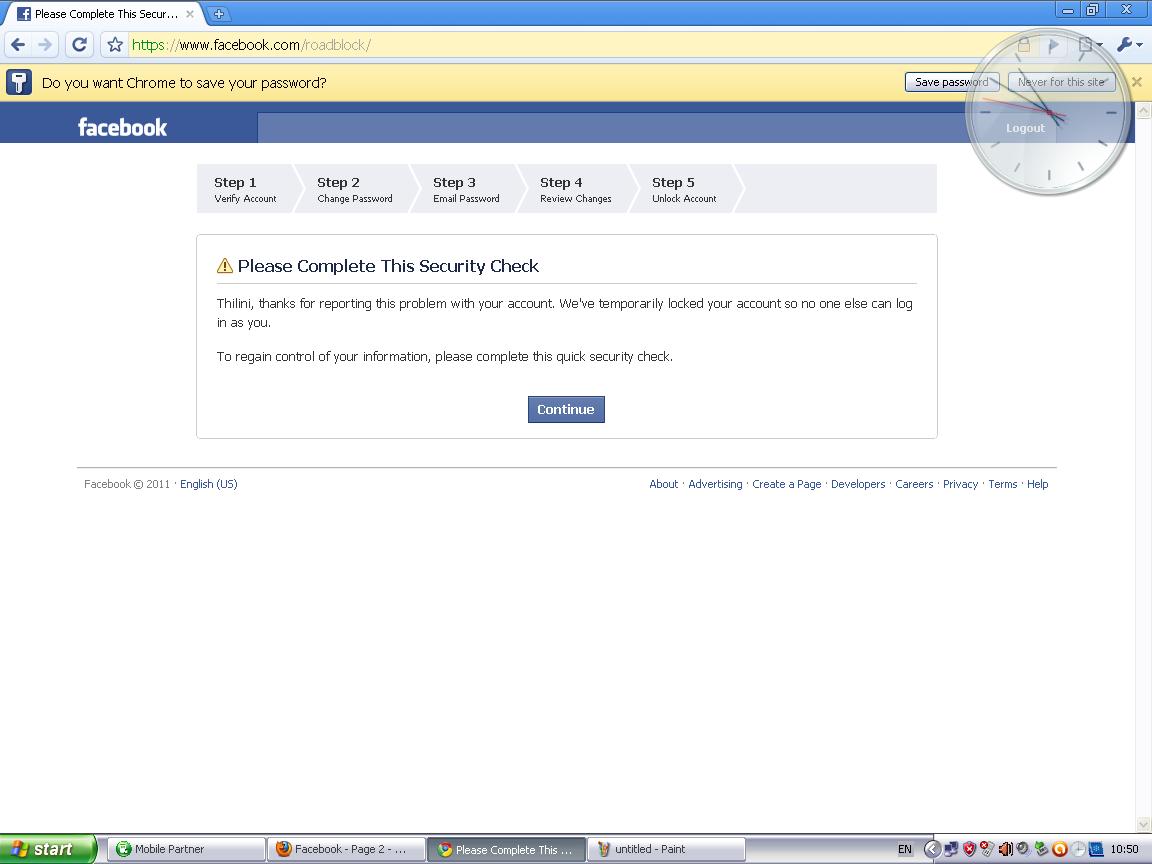The width and height of the screenshot is (1152, 864).
Task: Switch to Mobile Partner in taskbar
Action: click(187, 849)
